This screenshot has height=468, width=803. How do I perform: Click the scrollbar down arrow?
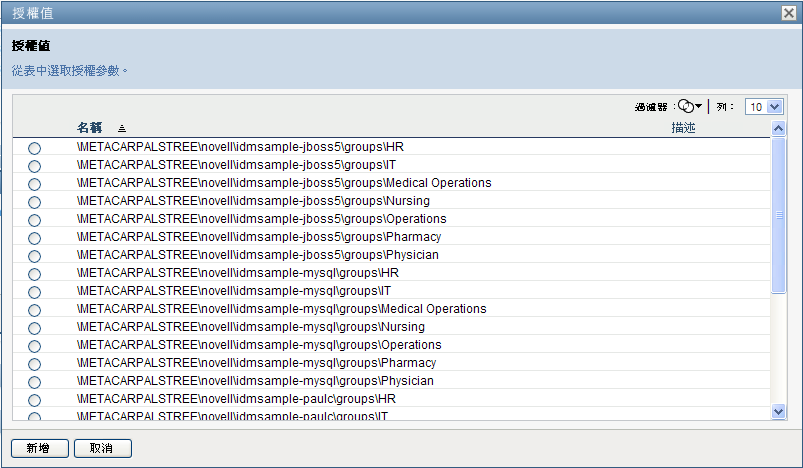coord(778,411)
